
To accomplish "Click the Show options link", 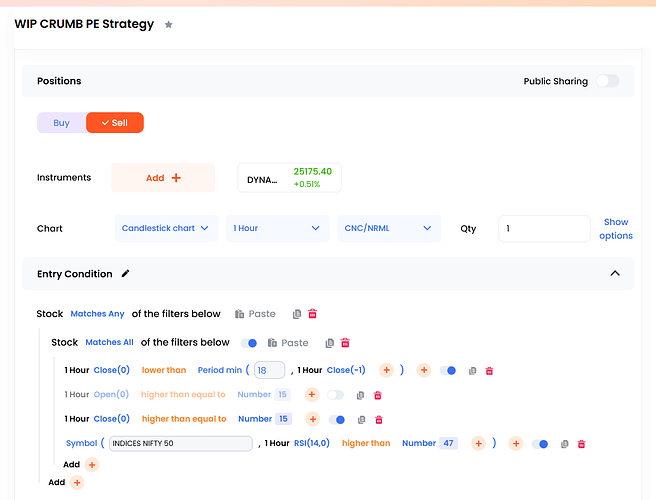I will click(616, 229).
